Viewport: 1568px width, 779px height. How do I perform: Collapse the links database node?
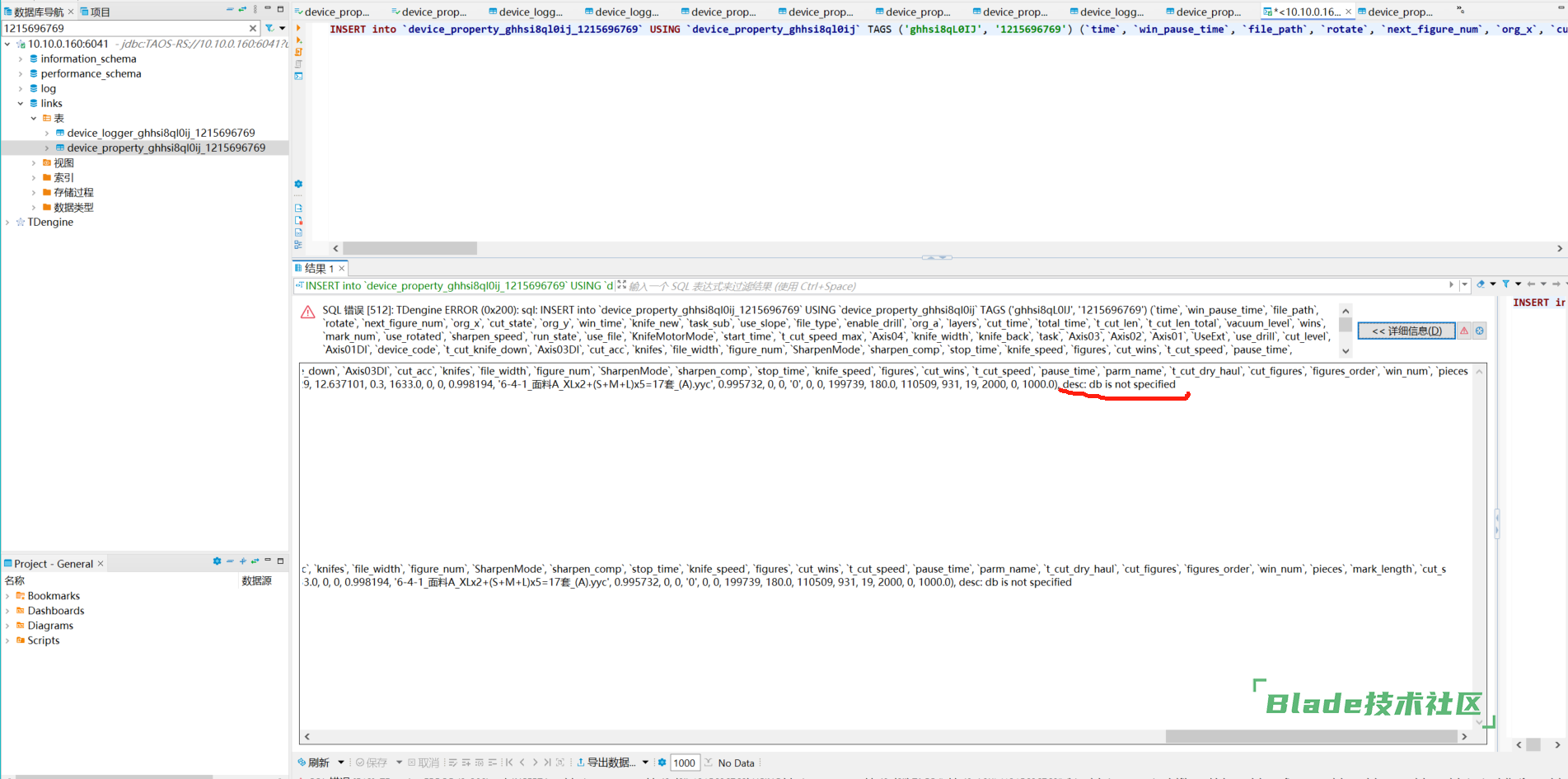tap(21, 104)
